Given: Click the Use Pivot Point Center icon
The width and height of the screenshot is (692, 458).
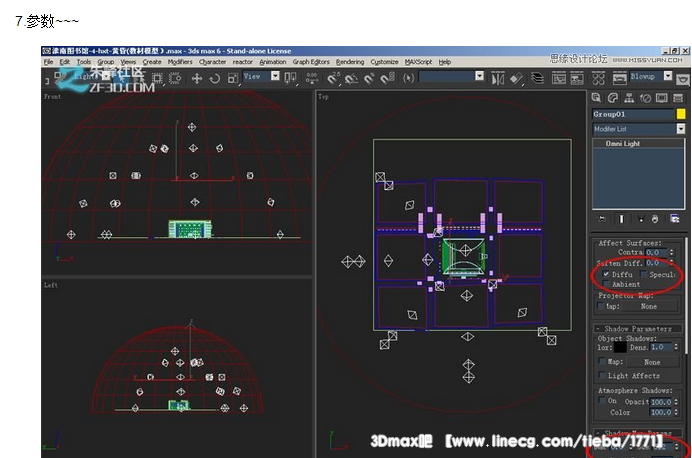Looking at the screenshot, I should tap(290, 79).
